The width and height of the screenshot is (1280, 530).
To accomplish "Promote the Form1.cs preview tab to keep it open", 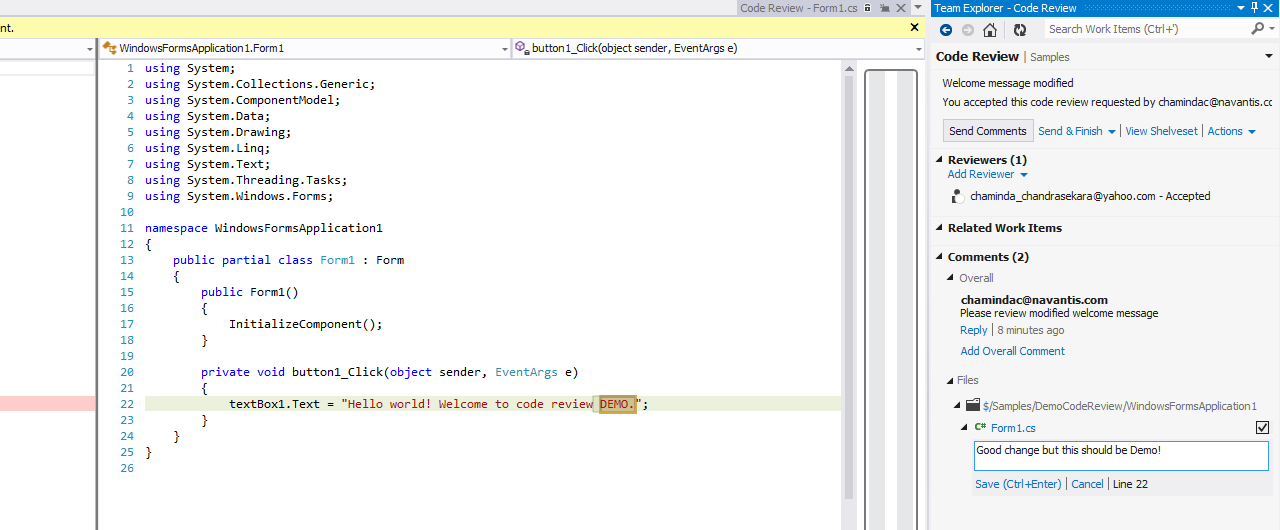I will [x=883, y=8].
